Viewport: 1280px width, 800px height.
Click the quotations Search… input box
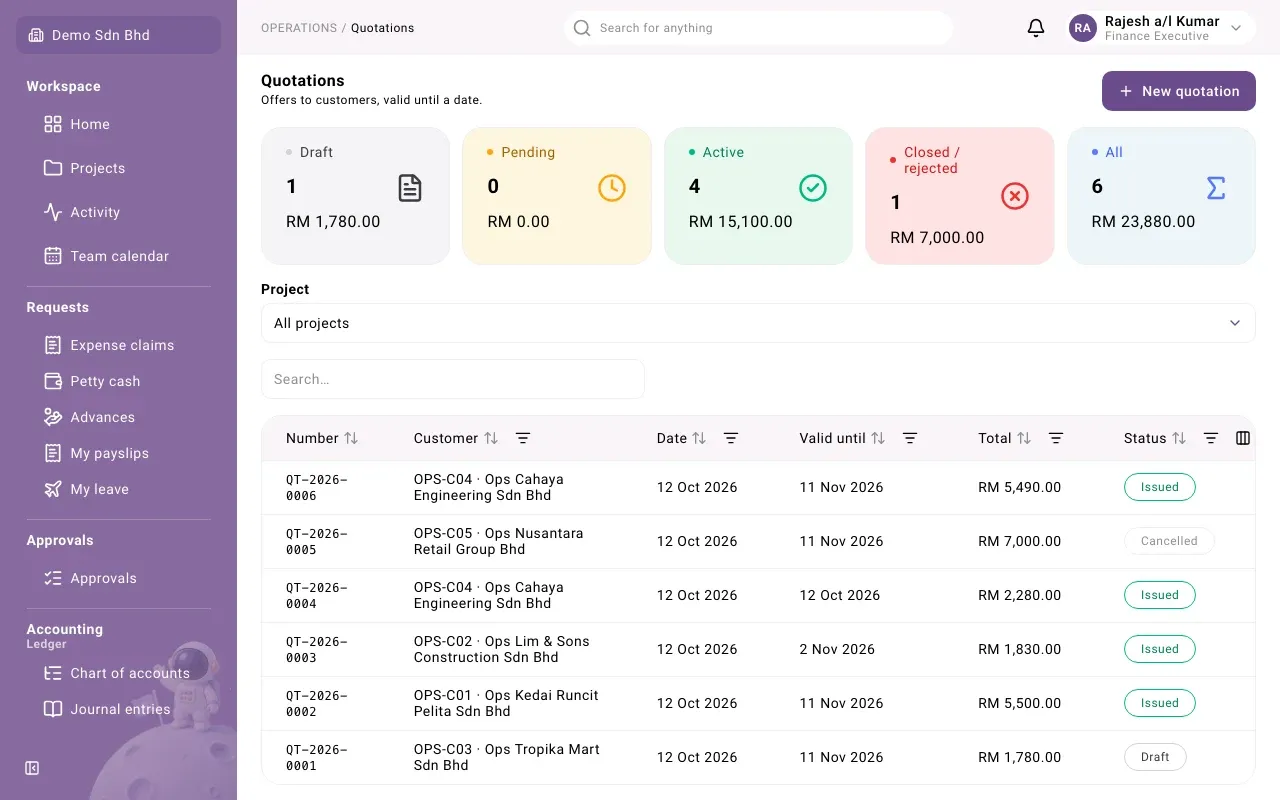pos(453,379)
